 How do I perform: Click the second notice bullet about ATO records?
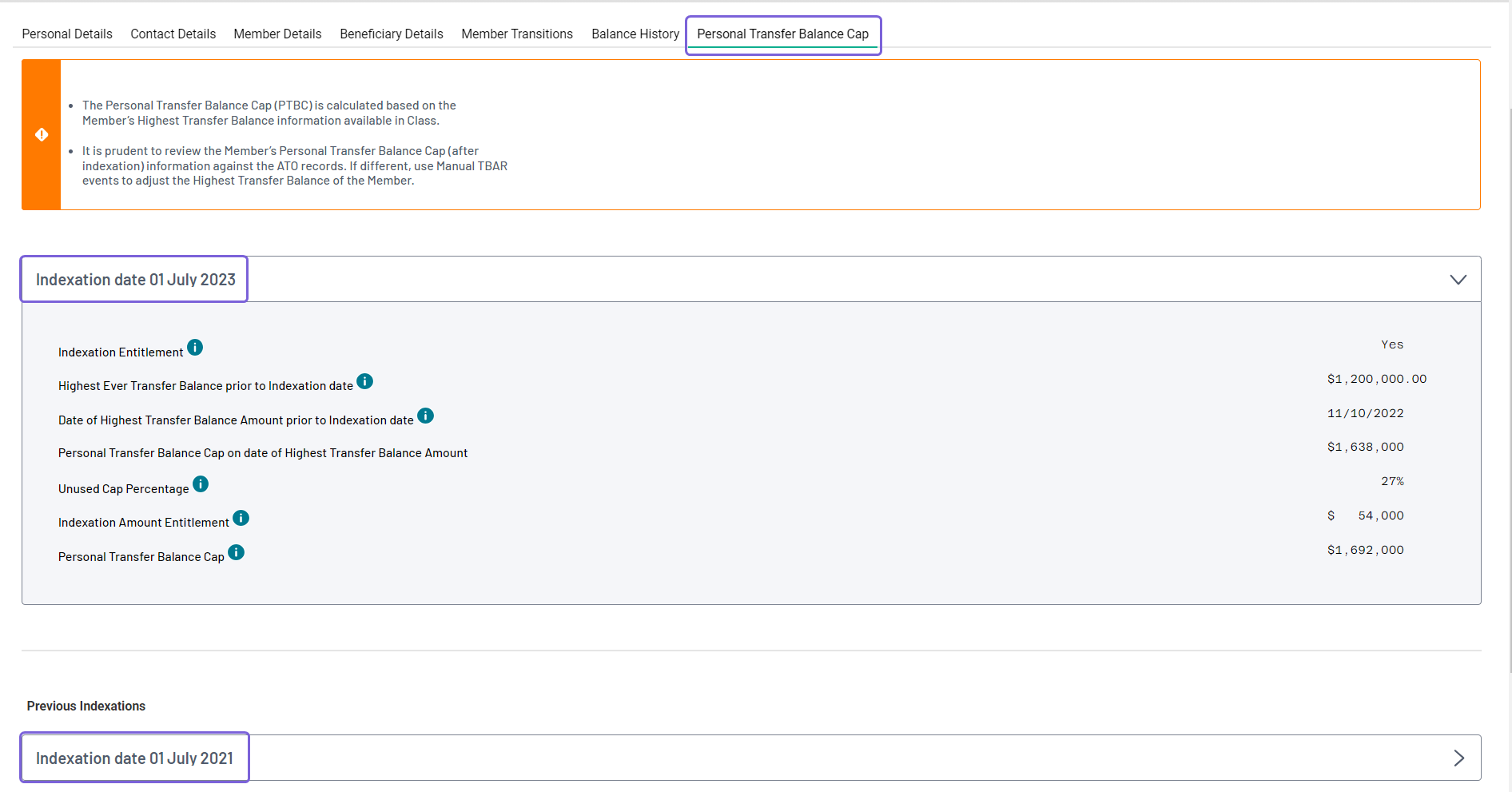click(295, 165)
